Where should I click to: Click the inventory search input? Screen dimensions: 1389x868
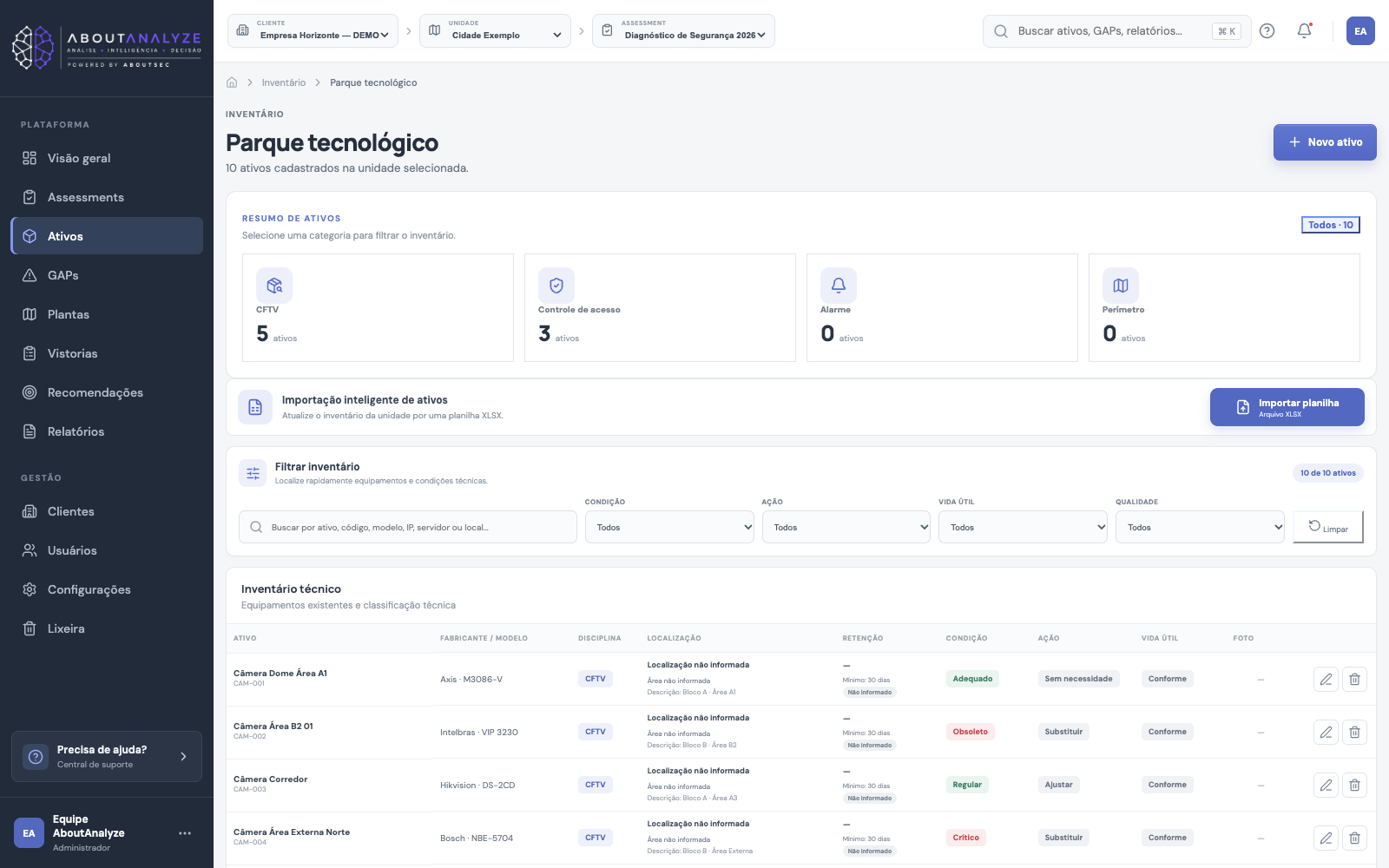pyautogui.click(x=408, y=527)
